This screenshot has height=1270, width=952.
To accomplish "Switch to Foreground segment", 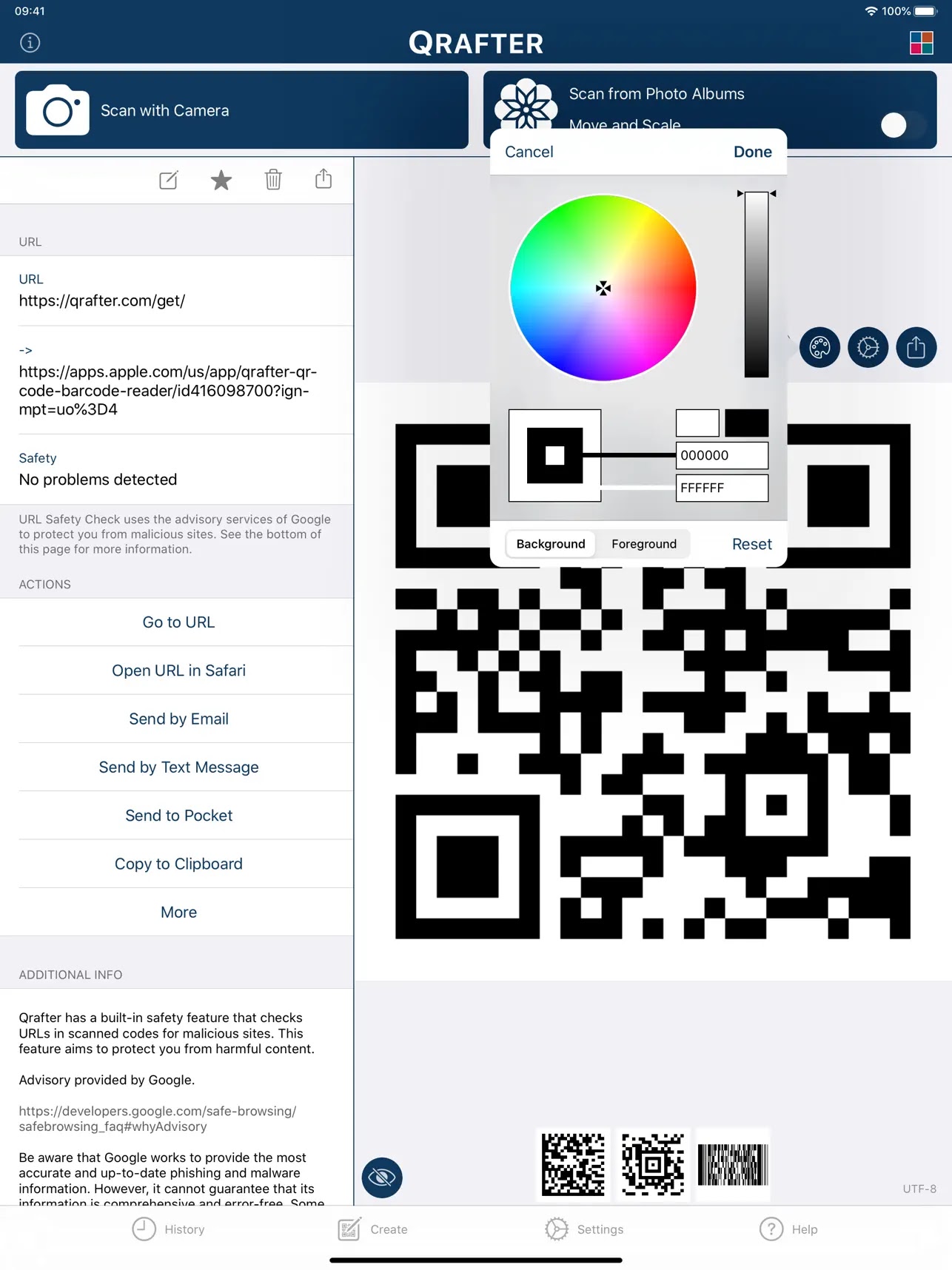I will click(644, 544).
